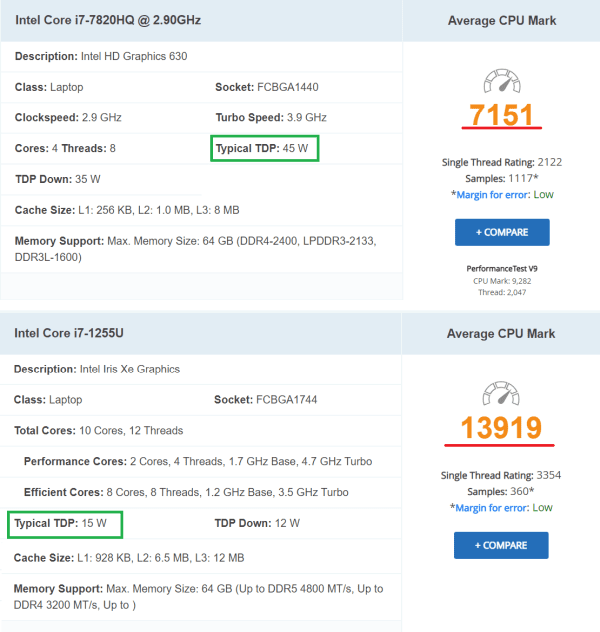The image size is (600, 632).
Task: Click Single Thread Rating: 3354 text
Action: (501, 475)
